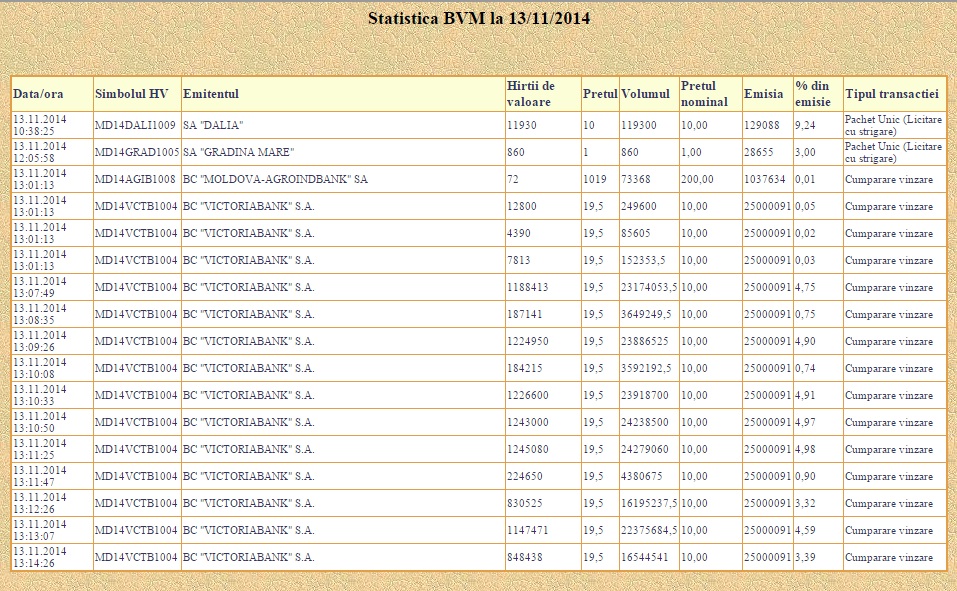Image resolution: width=957 pixels, height=591 pixels.
Task: Select the volume 16544541
Action: (x=645, y=557)
